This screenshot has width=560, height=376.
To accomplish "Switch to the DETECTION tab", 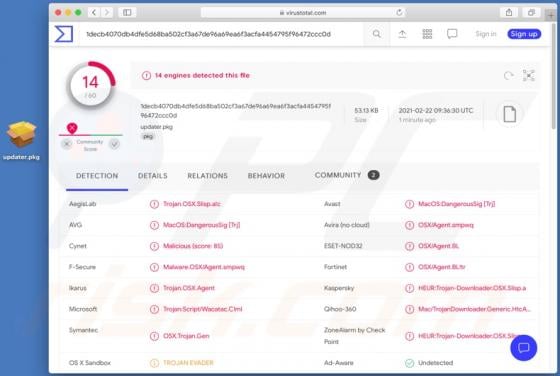I will (x=97, y=176).
